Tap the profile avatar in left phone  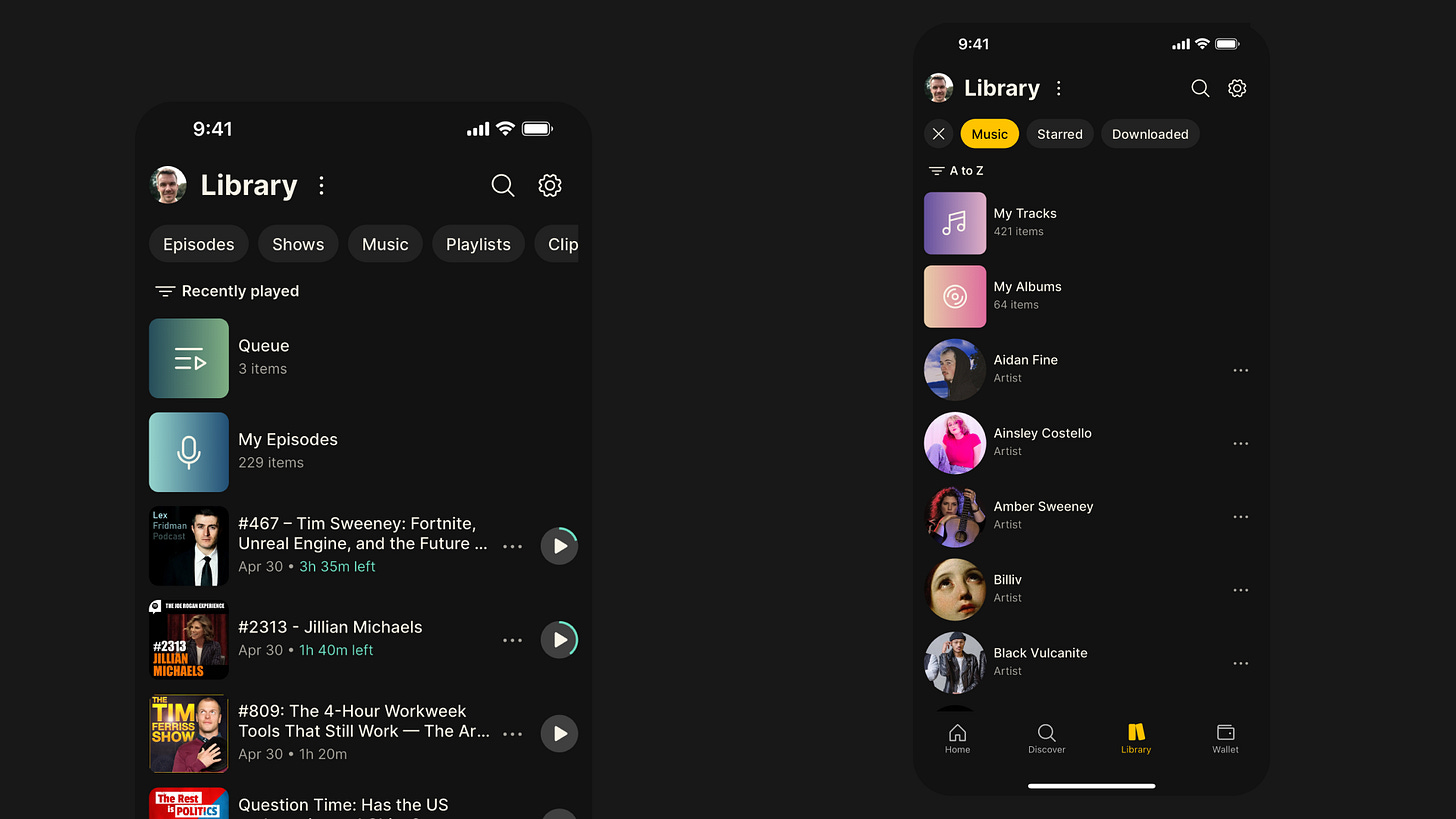(168, 185)
